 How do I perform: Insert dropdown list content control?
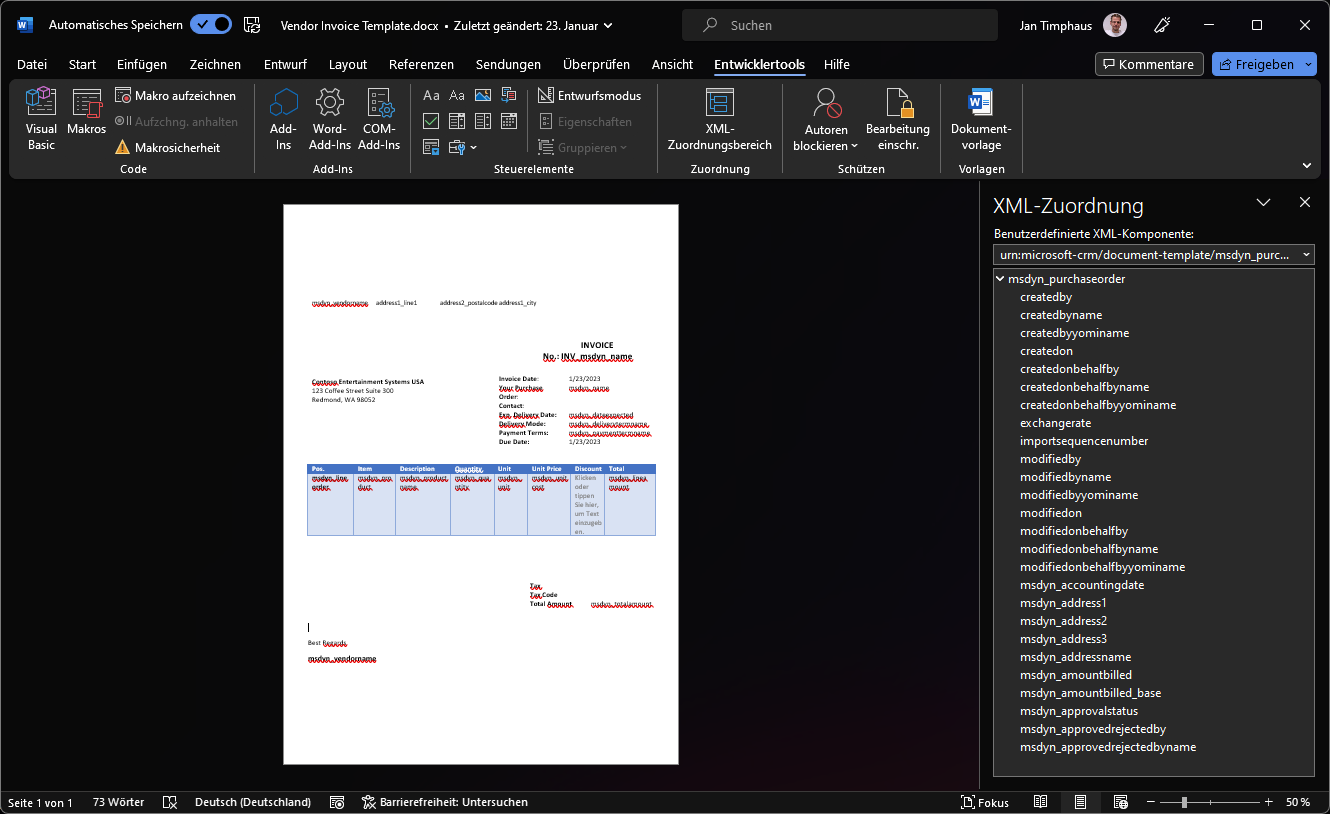pyautogui.click(x=483, y=121)
